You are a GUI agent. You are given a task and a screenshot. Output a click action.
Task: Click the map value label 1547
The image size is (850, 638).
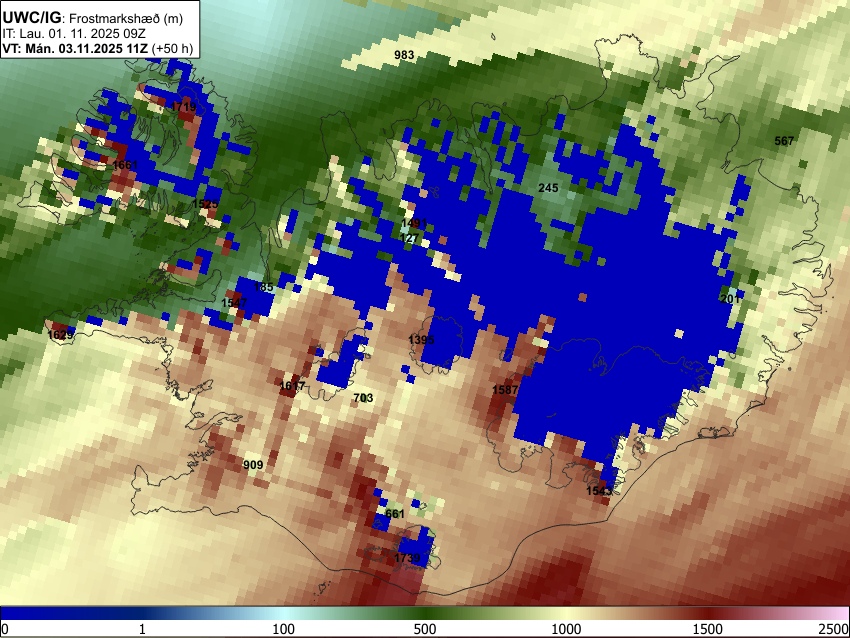click(x=234, y=302)
